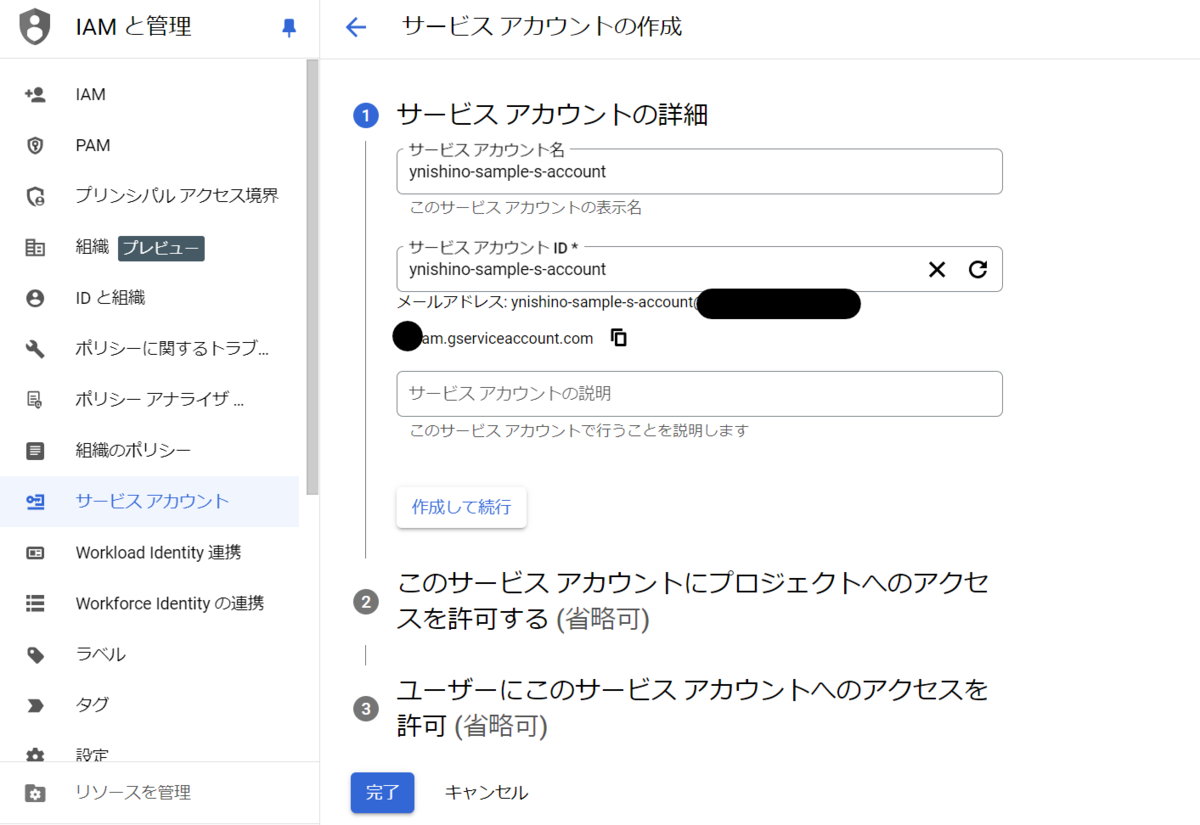
Task: Open Workload Identity 連携 menu item
Action: click(150, 553)
